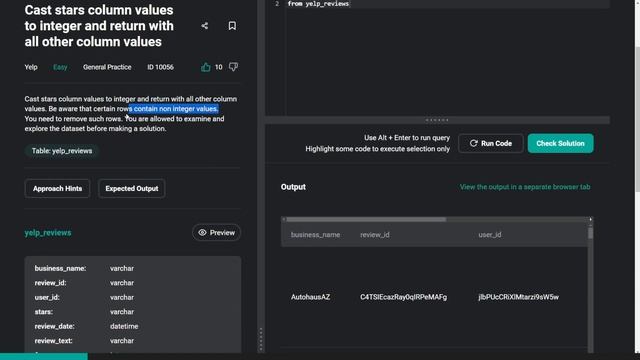
Task: Click the business_name column header
Action: point(315,235)
